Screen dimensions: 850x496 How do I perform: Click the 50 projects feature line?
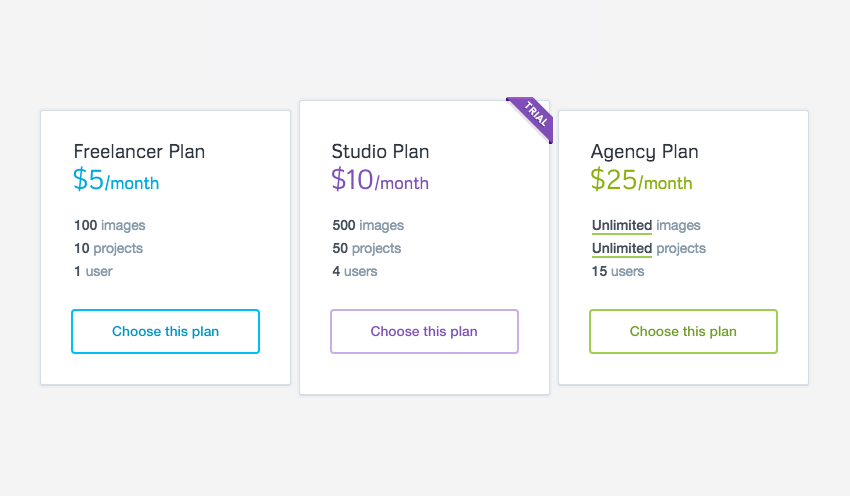tap(366, 248)
